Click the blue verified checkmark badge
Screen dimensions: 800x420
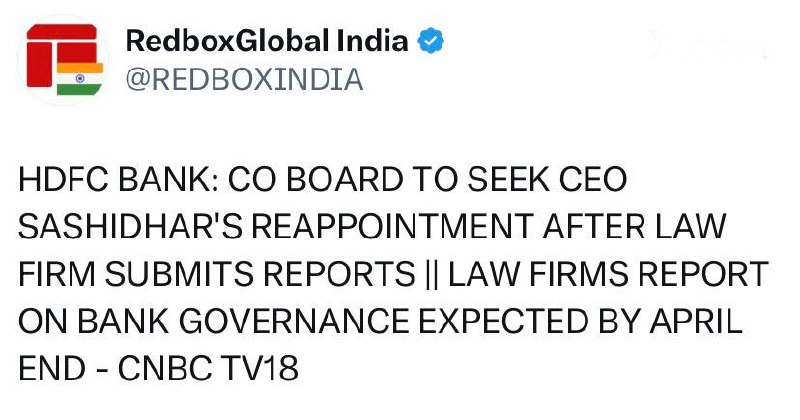(x=432, y=42)
